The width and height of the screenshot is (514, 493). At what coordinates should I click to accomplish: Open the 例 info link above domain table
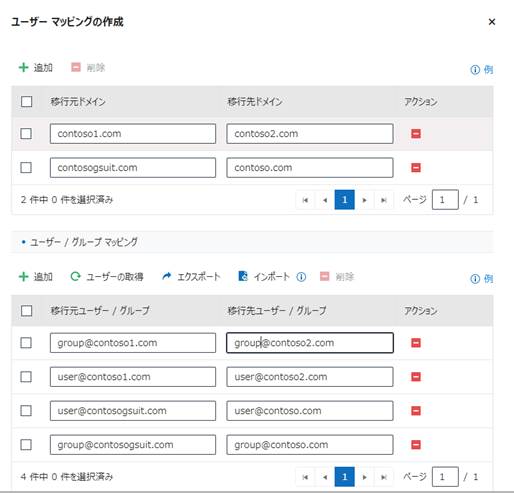point(482,70)
